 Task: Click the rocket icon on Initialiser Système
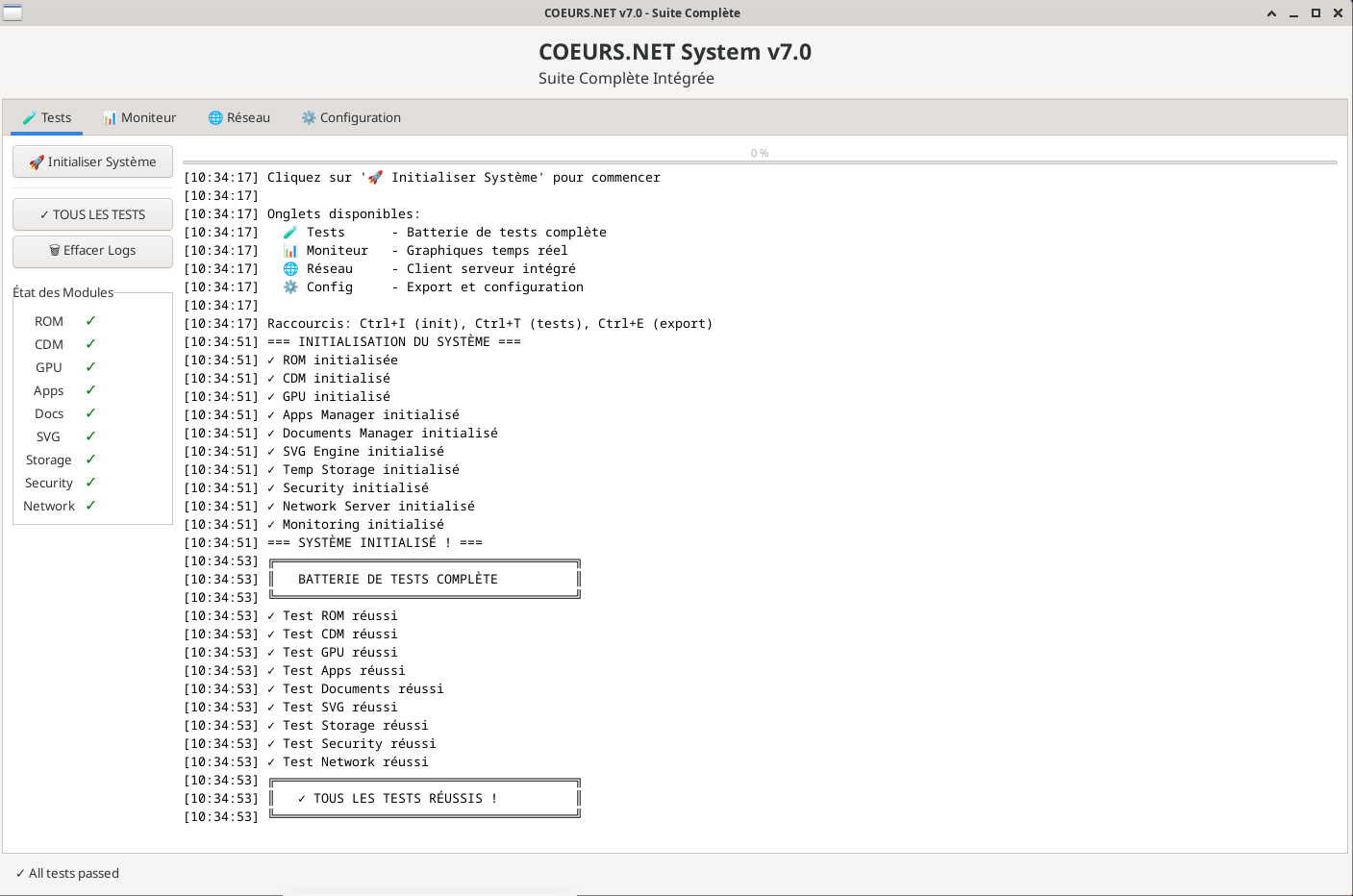pyautogui.click(x=37, y=162)
